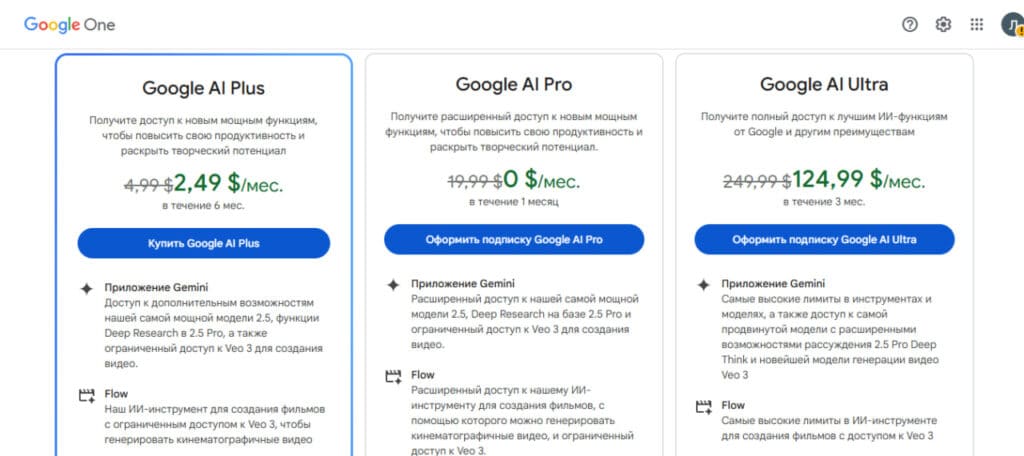
Task: Click the Flow icon in AI Pro card
Action: tap(392, 376)
